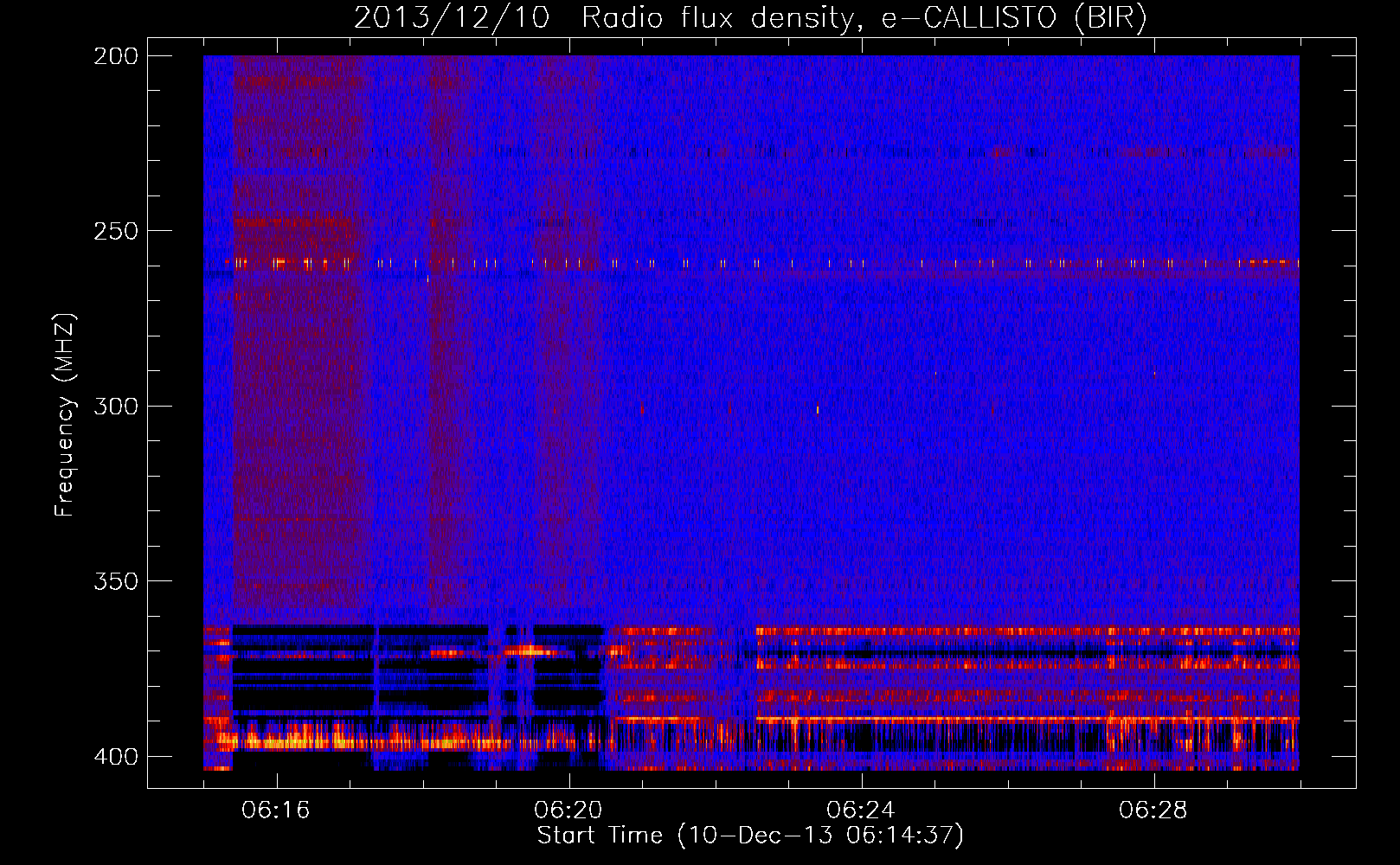Click the '400' frequency tick label
Screen dimensions: 1400x865
[x=115, y=757]
